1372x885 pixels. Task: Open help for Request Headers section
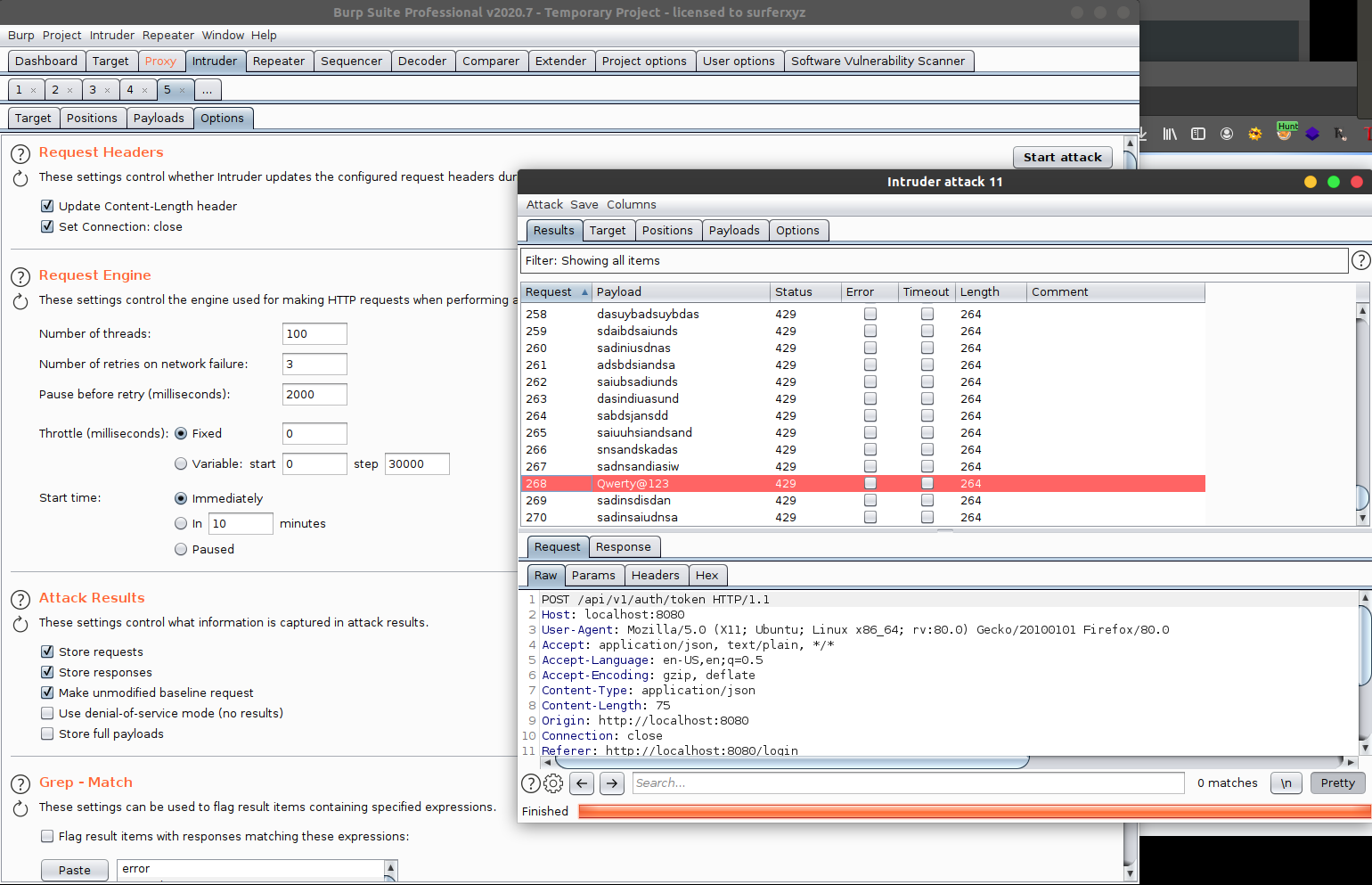pos(20,154)
